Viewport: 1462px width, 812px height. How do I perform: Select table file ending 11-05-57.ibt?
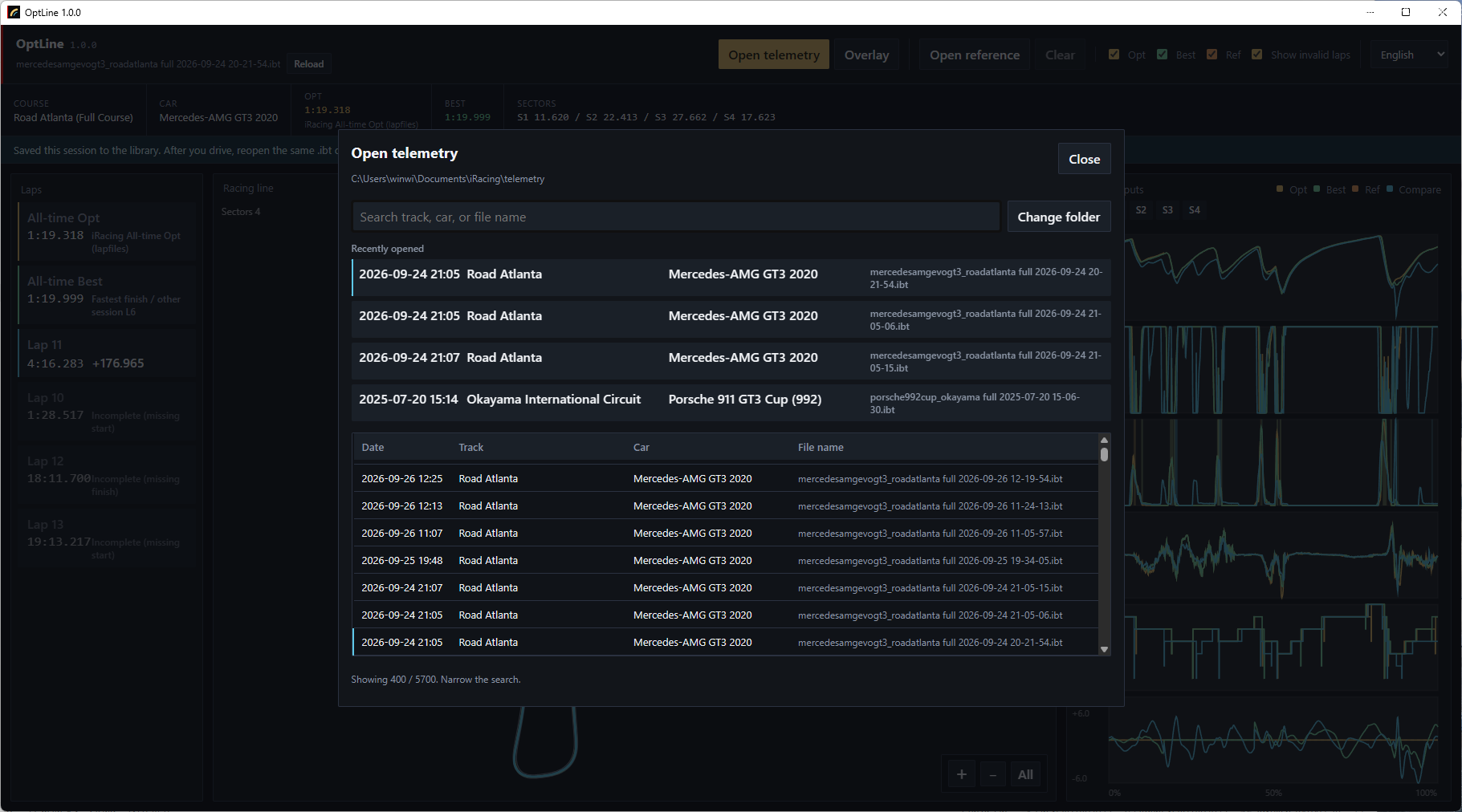point(726,533)
